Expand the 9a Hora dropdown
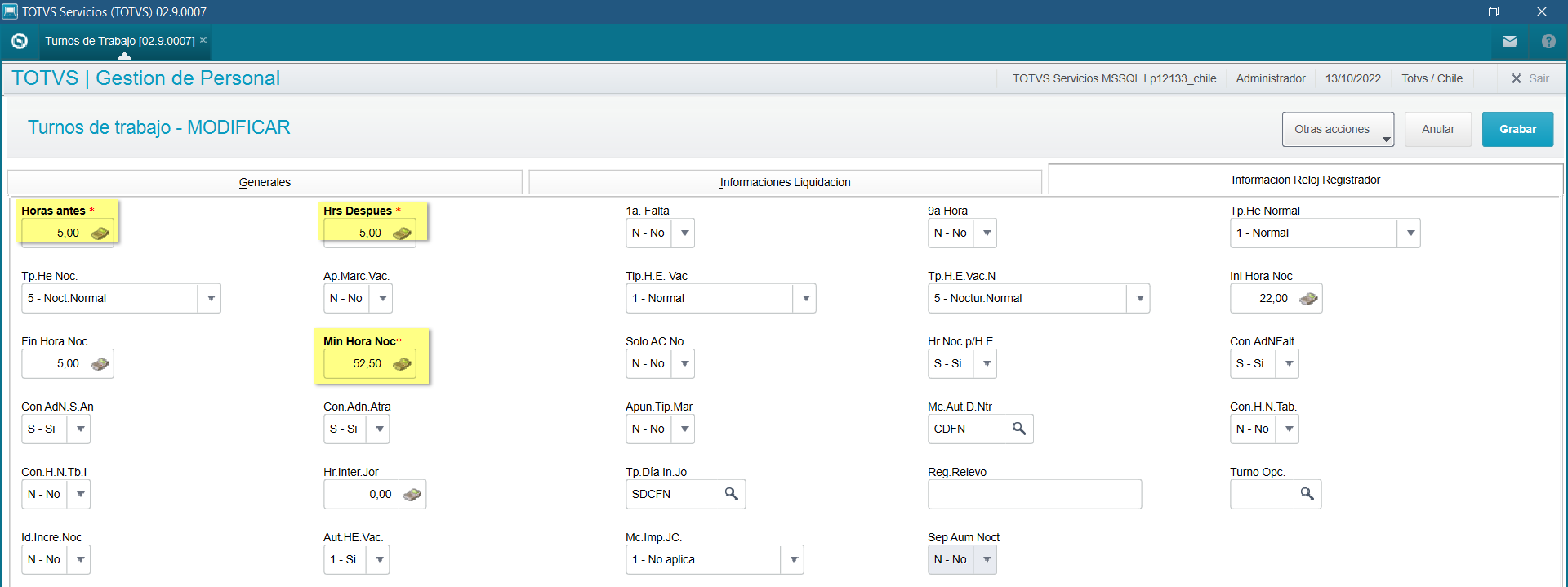Image resolution: width=1568 pixels, height=587 pixels. pos(987,233)
